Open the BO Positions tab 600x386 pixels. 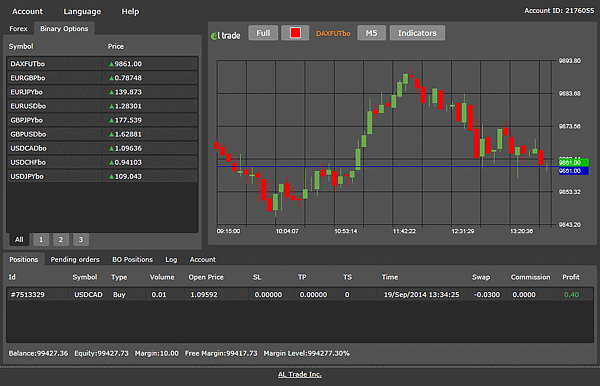(132, 259)
